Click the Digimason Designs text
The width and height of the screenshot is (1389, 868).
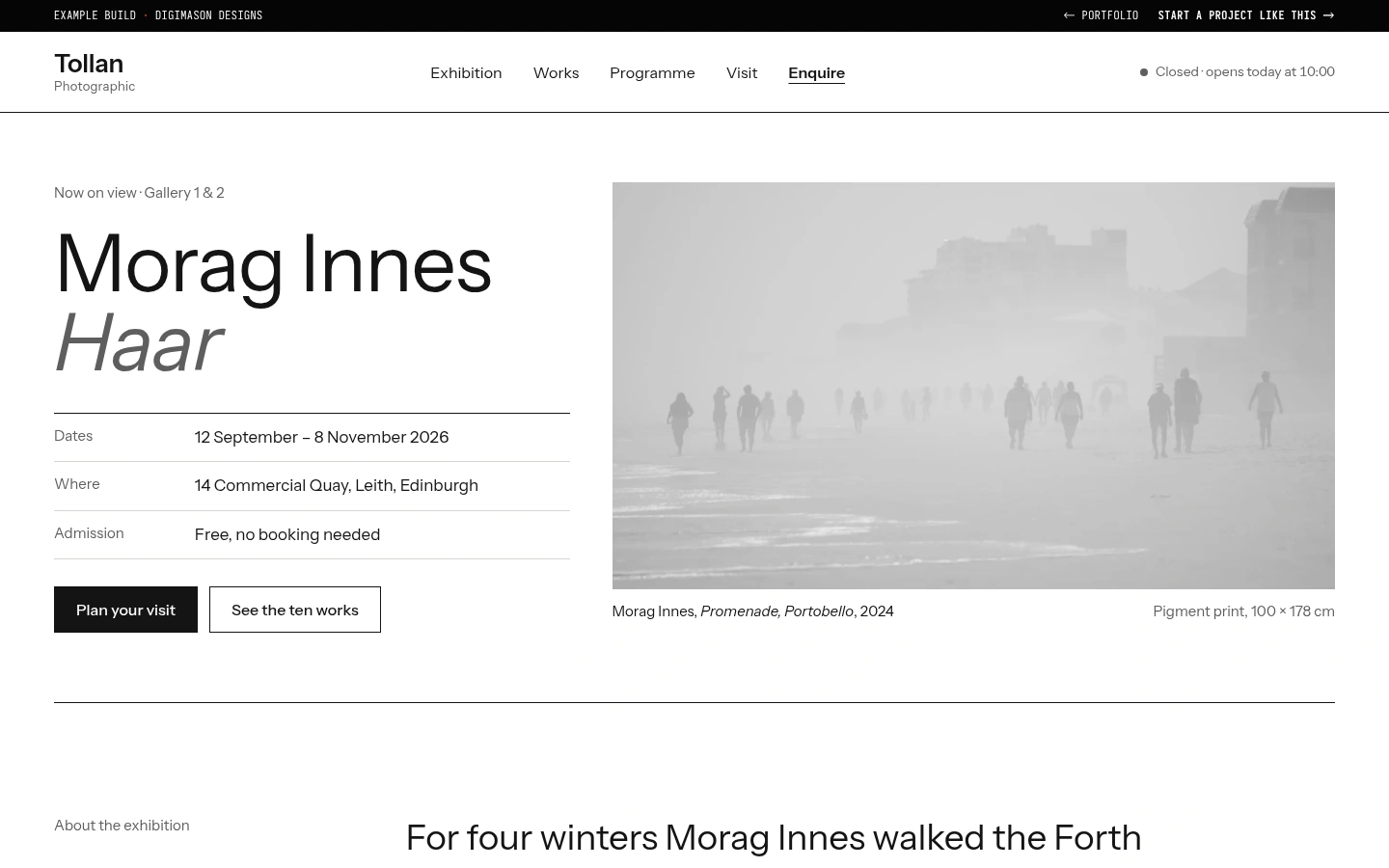pos(208,15)
